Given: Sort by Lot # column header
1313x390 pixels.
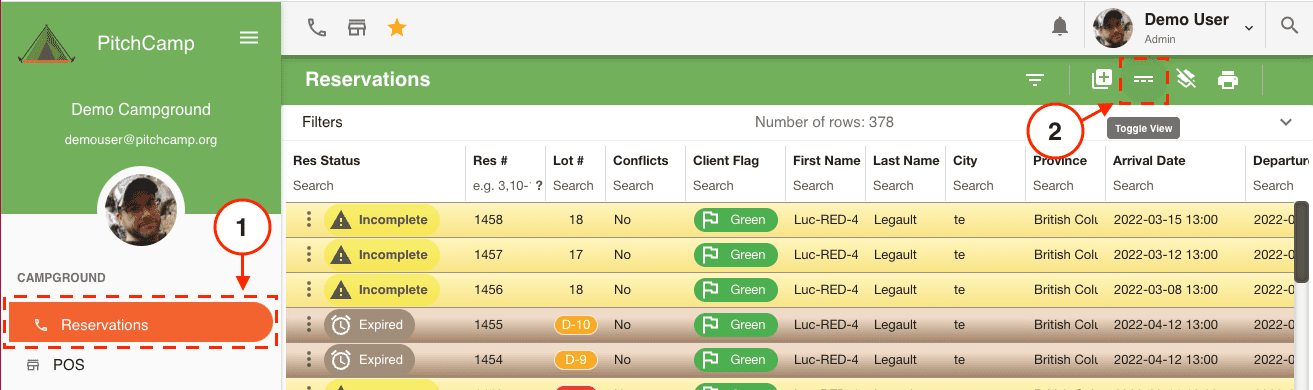Looking at the screenshot, I should [x=568, y=160].
